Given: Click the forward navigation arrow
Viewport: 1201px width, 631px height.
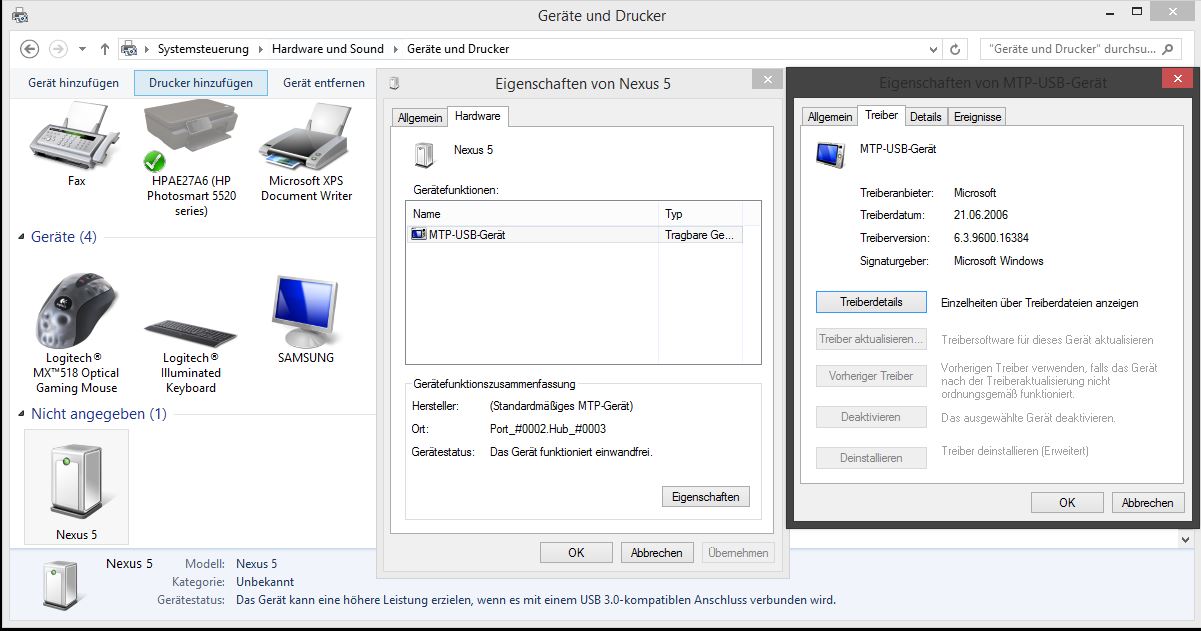Looking at the screenshot, I should (x=58, y=48).
